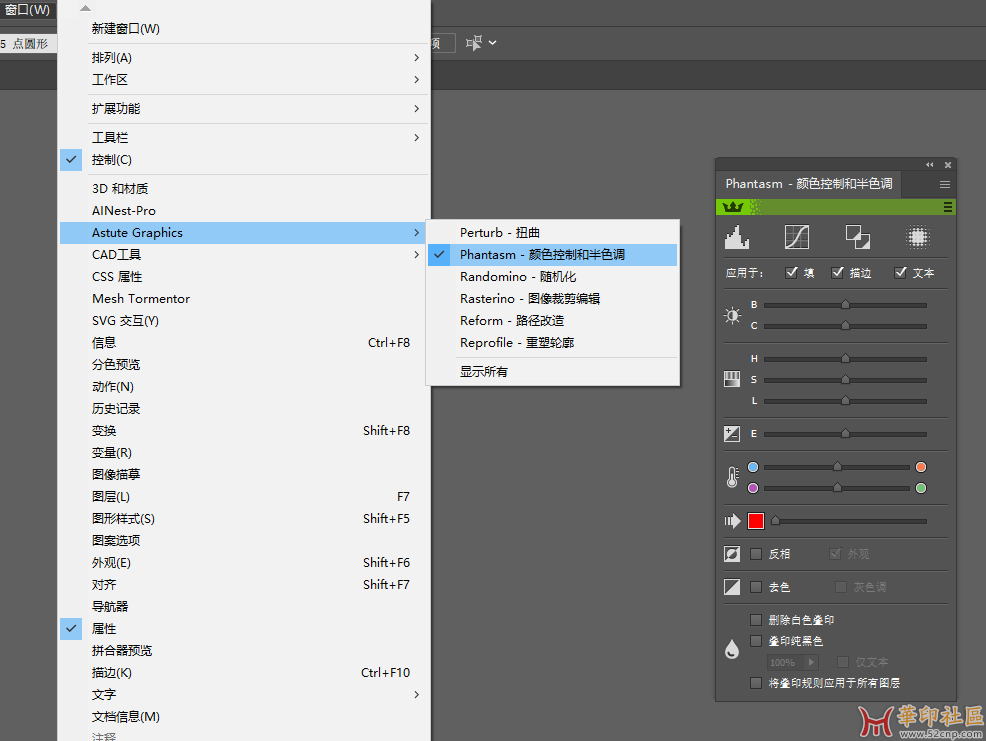Open the green bar flyout menu icon

point(948,207)
